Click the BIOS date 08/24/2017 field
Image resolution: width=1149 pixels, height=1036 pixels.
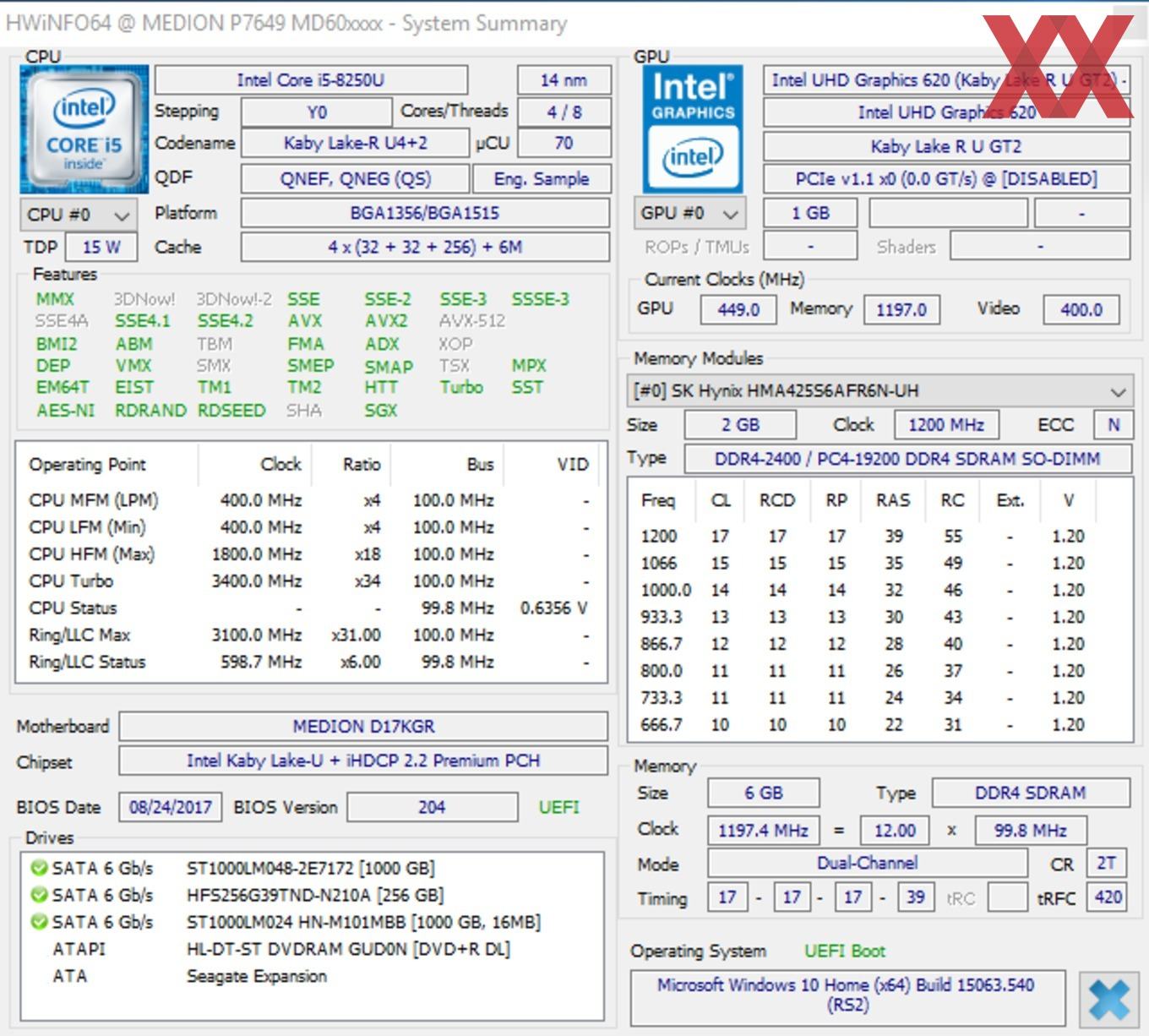[170, 808]
